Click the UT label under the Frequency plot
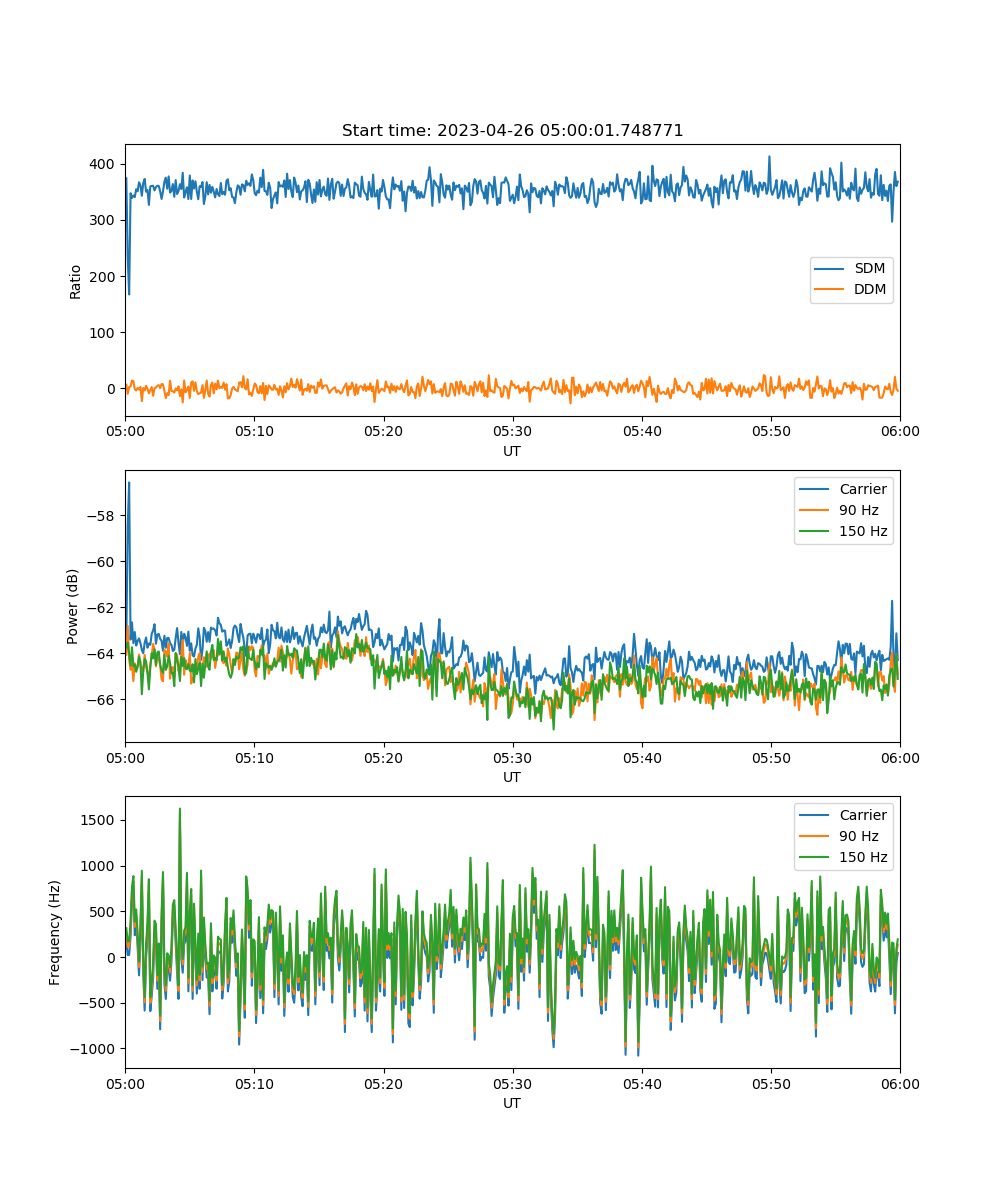Screen dimensions: 1000x1200 pyautogui.click(x=512, y=1103)
